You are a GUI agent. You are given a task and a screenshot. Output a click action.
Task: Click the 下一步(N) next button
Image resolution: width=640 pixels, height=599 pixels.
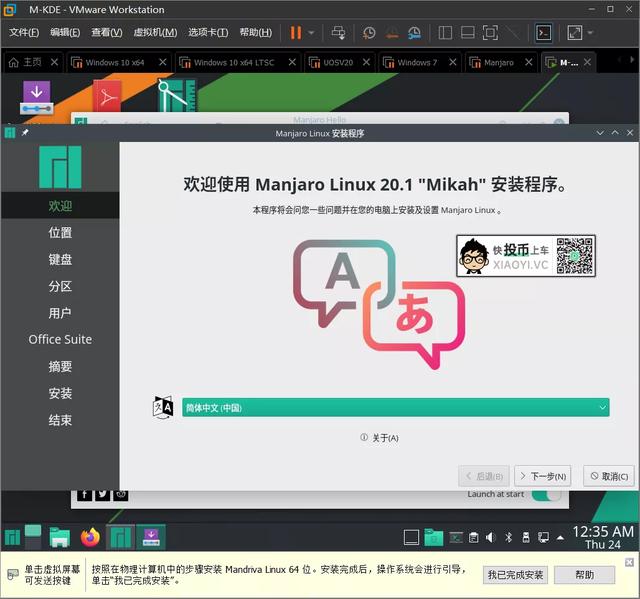[x=542, y=476]
